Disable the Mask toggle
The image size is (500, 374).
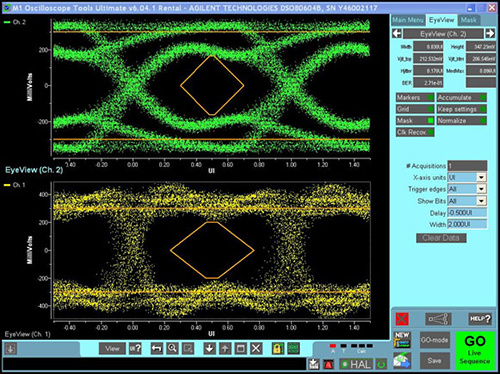[x=415, y=120]
